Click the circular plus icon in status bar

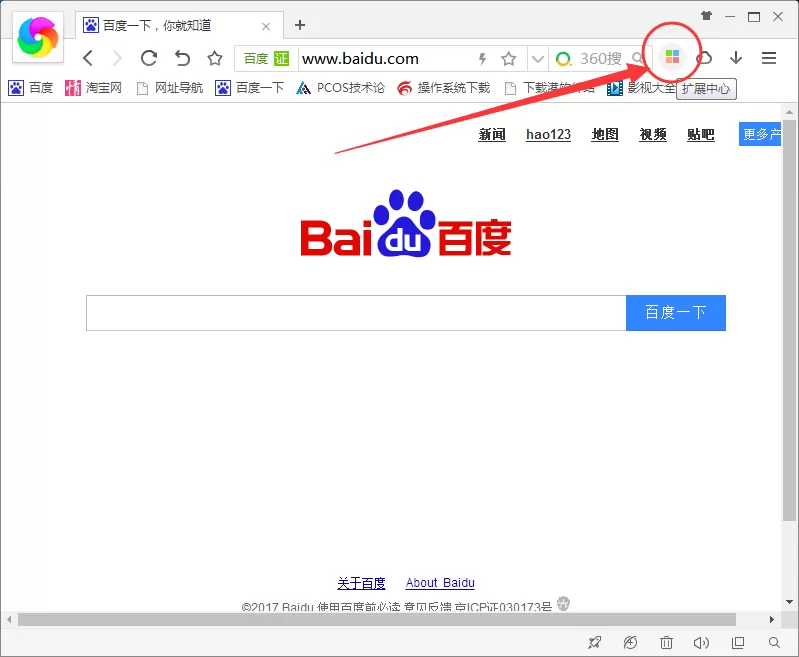click(x=630, y=643)
